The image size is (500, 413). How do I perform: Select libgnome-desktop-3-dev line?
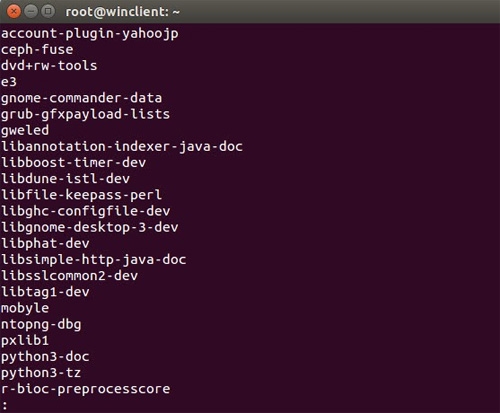(90, 227)
